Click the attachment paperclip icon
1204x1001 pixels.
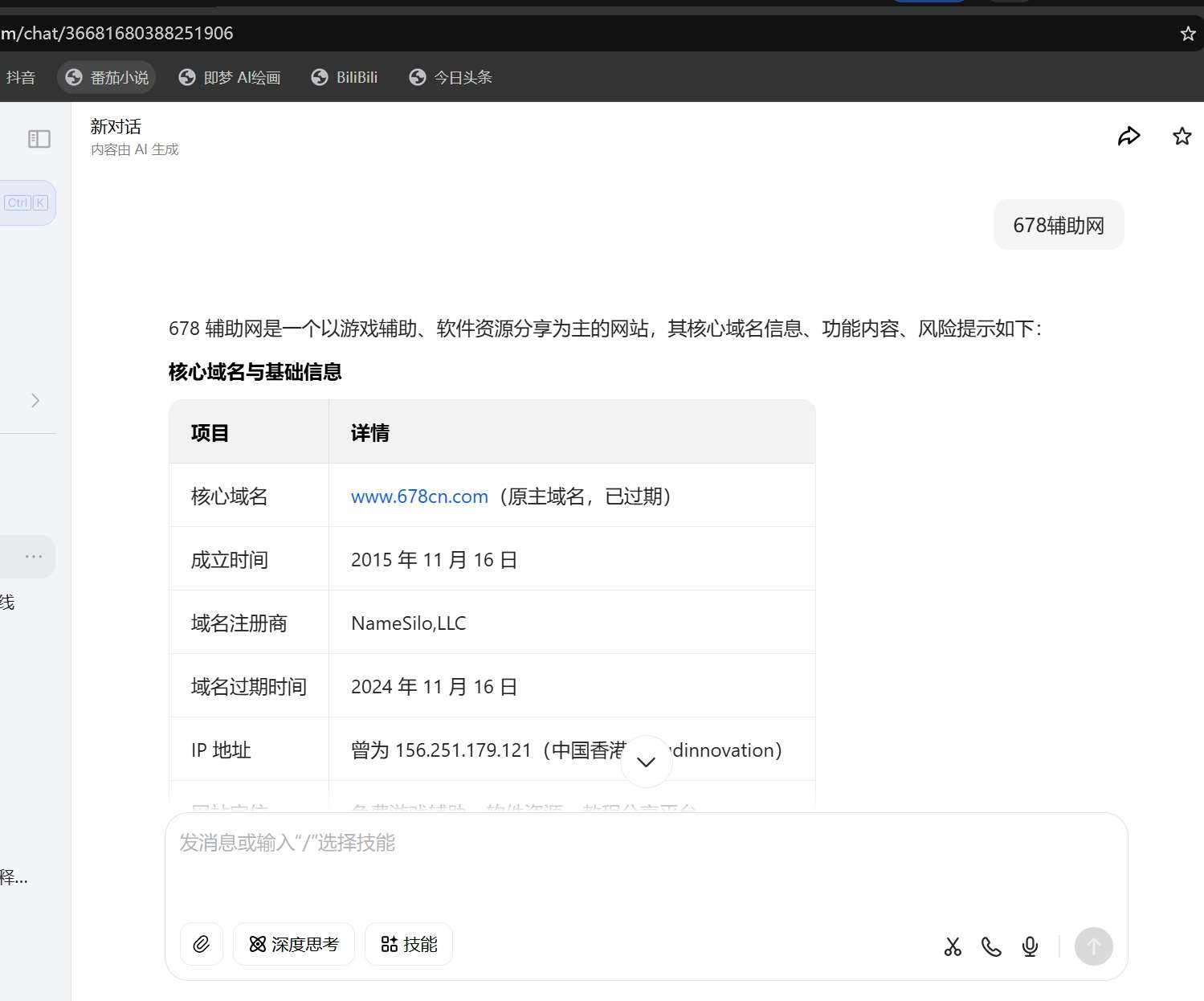[201, 944]
